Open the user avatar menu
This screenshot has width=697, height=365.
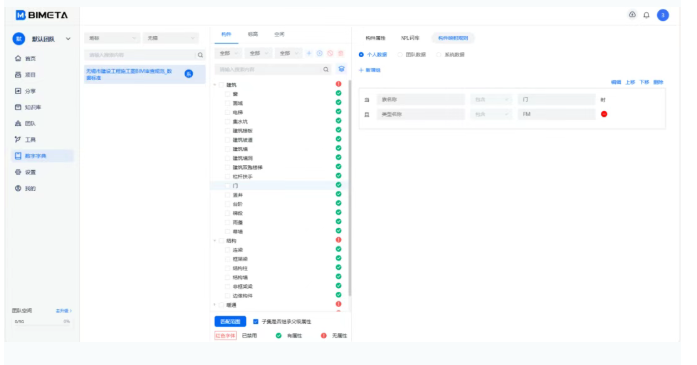click(x=663, y=15)
